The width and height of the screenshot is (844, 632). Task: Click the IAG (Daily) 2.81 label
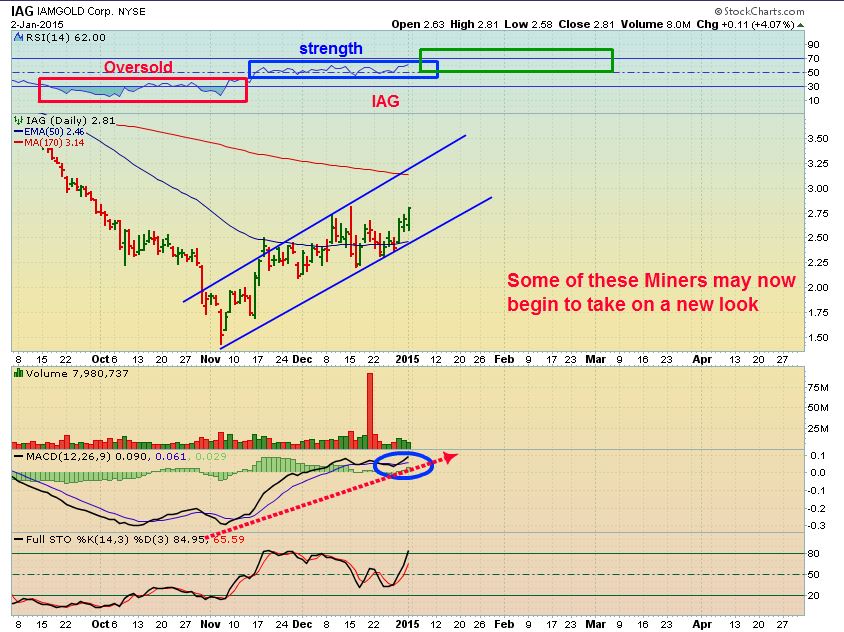tap(71, 120)
